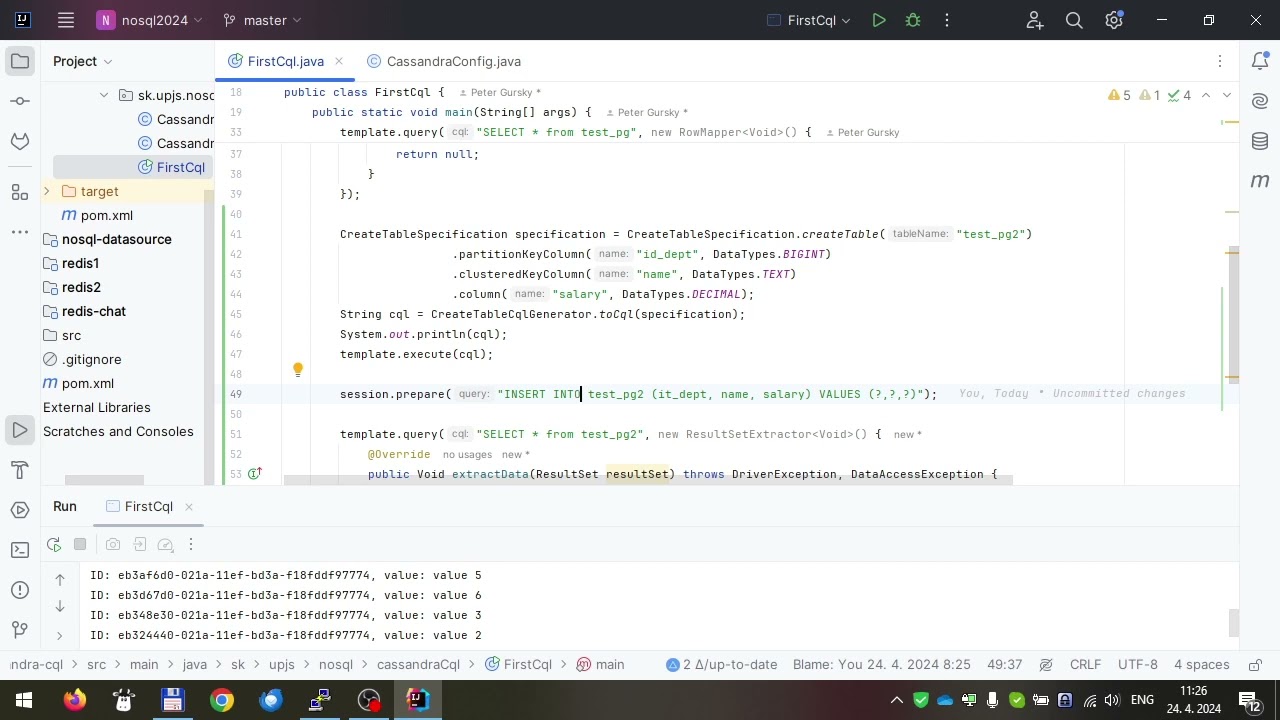Open the Commit tool window
The image size is (1280, 720).
click(20, 101)
